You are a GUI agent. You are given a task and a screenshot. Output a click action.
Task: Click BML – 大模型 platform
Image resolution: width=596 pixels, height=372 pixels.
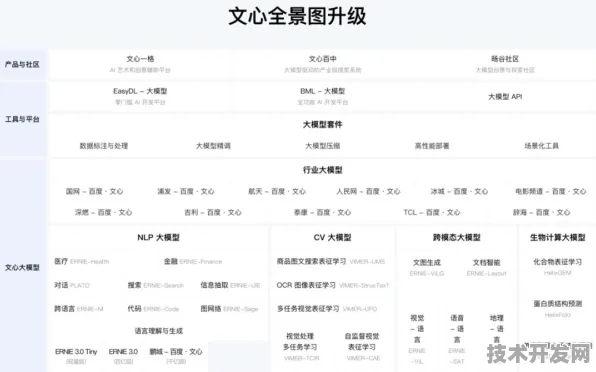(322, 96)
